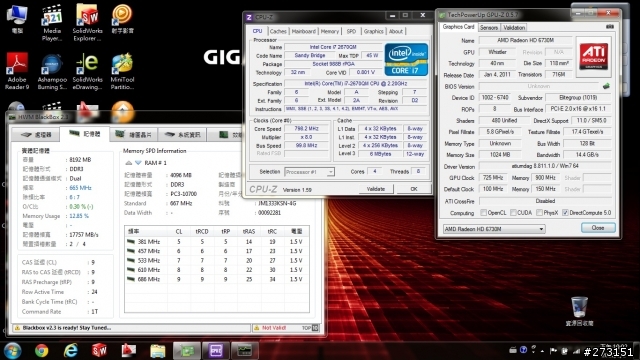Enable the CUDA checkbox in GPU-Z
The image size is (640, 360).
point(513,213)
